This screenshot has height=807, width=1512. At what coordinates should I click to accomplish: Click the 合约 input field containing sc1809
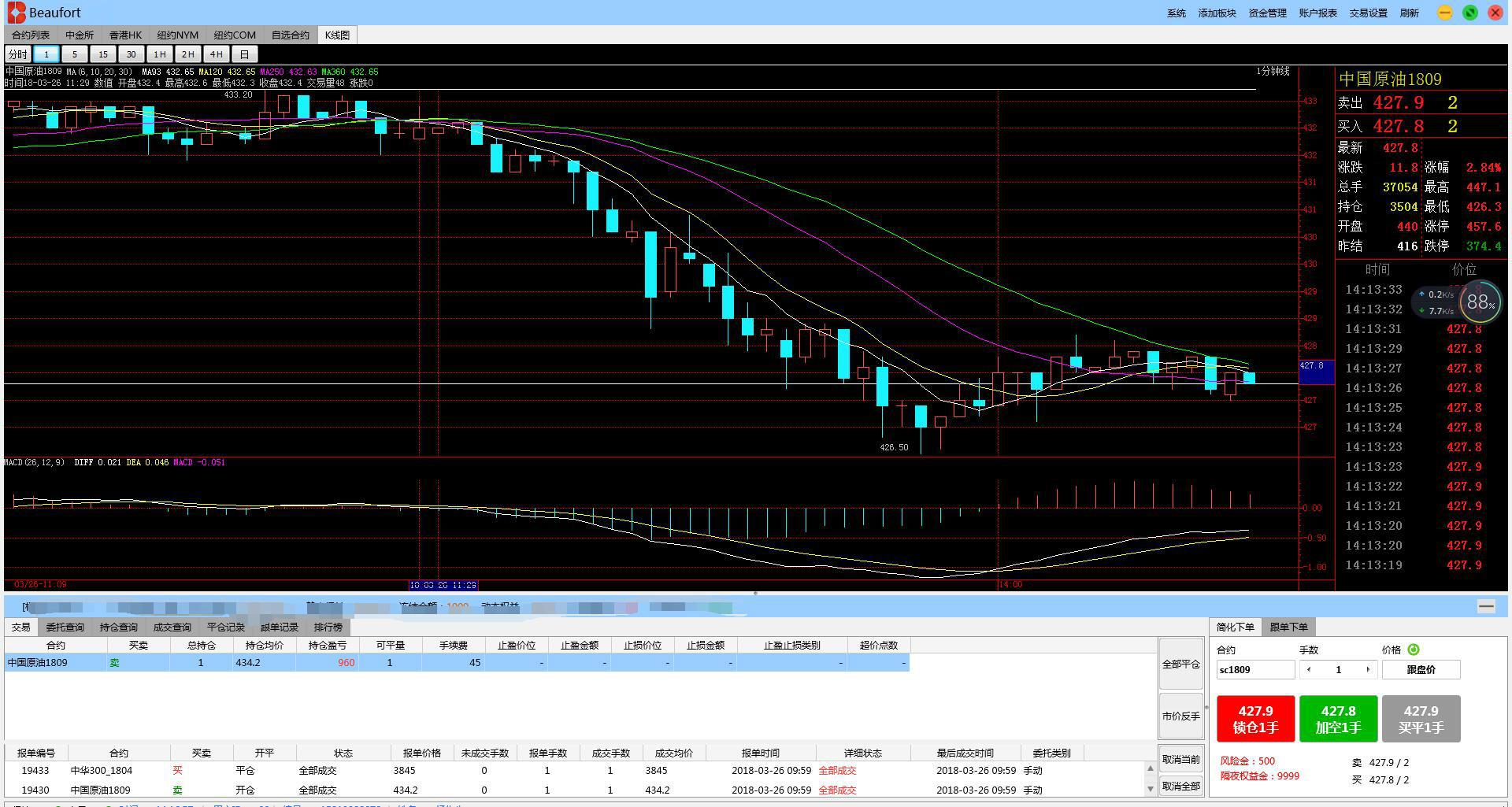[1256, 669]
